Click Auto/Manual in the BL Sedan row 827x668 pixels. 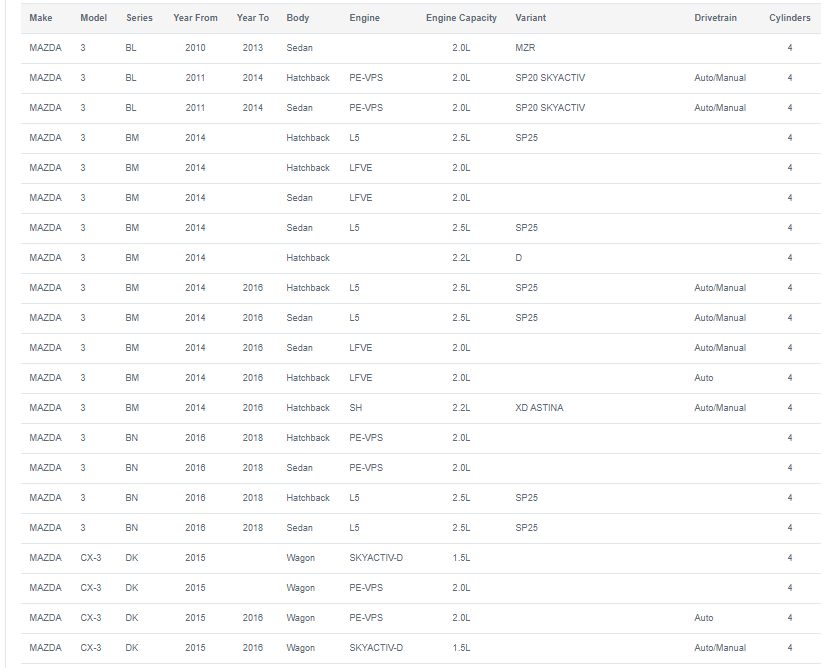(720, 108)
